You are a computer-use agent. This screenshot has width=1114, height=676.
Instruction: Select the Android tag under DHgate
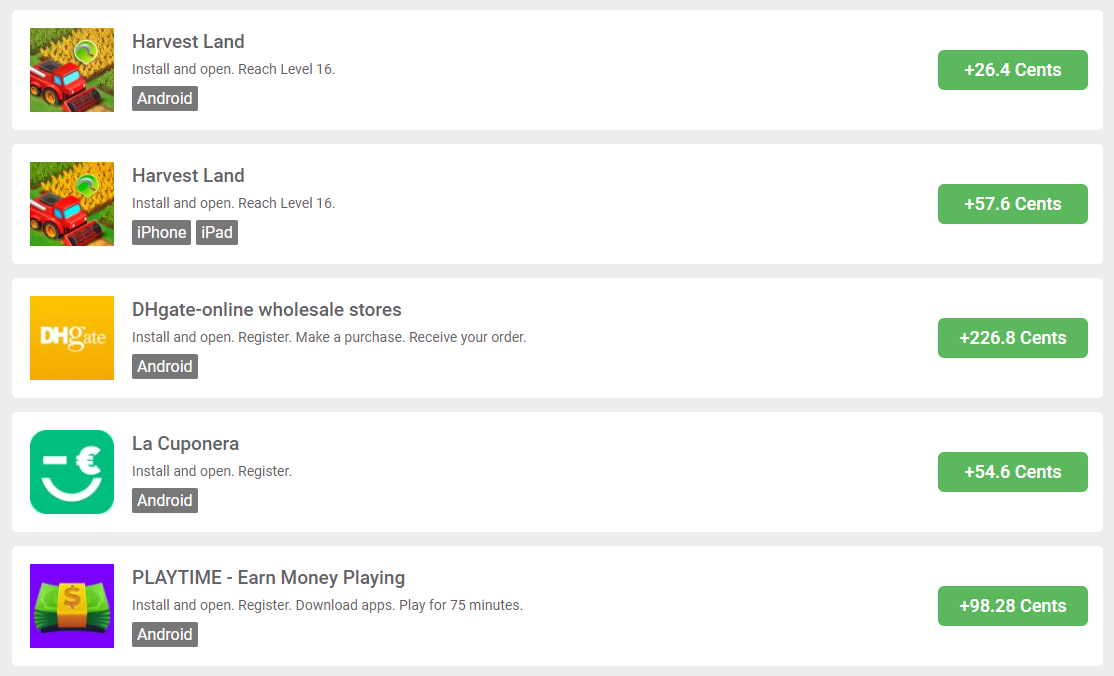pyautogui.click(x=165, y=367)
